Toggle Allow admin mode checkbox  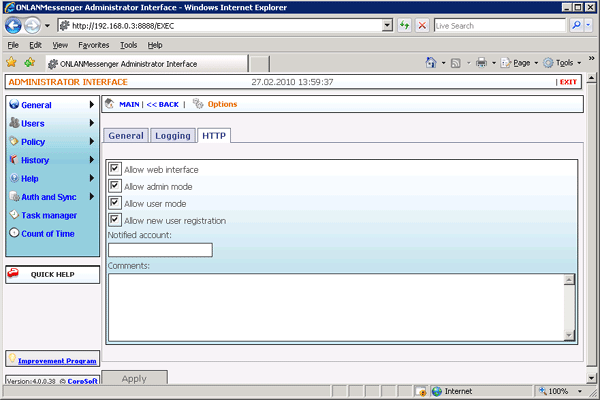coord(114,186)
